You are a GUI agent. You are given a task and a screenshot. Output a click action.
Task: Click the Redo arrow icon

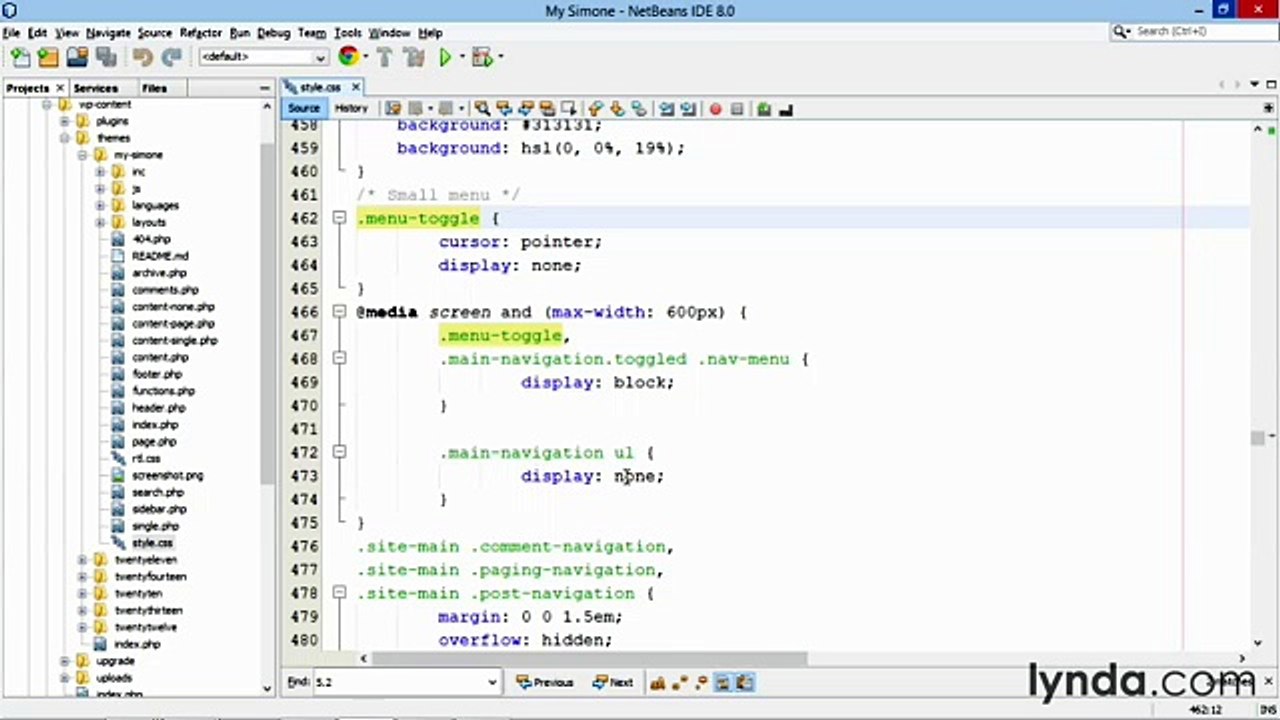(172, 57)
